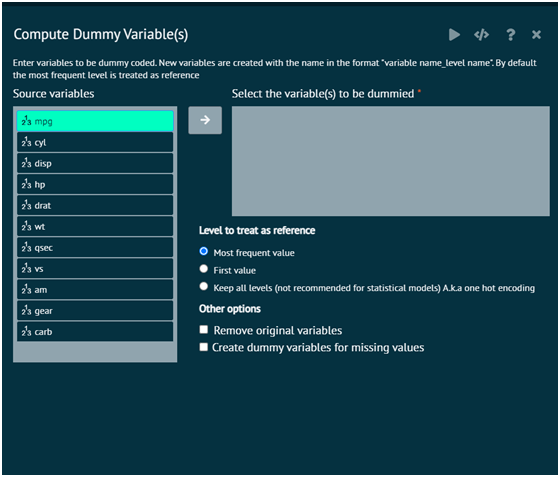Click numeric type icon beside disp
Image resolution: width=560 pixels, height=477 pixels.
26,163
